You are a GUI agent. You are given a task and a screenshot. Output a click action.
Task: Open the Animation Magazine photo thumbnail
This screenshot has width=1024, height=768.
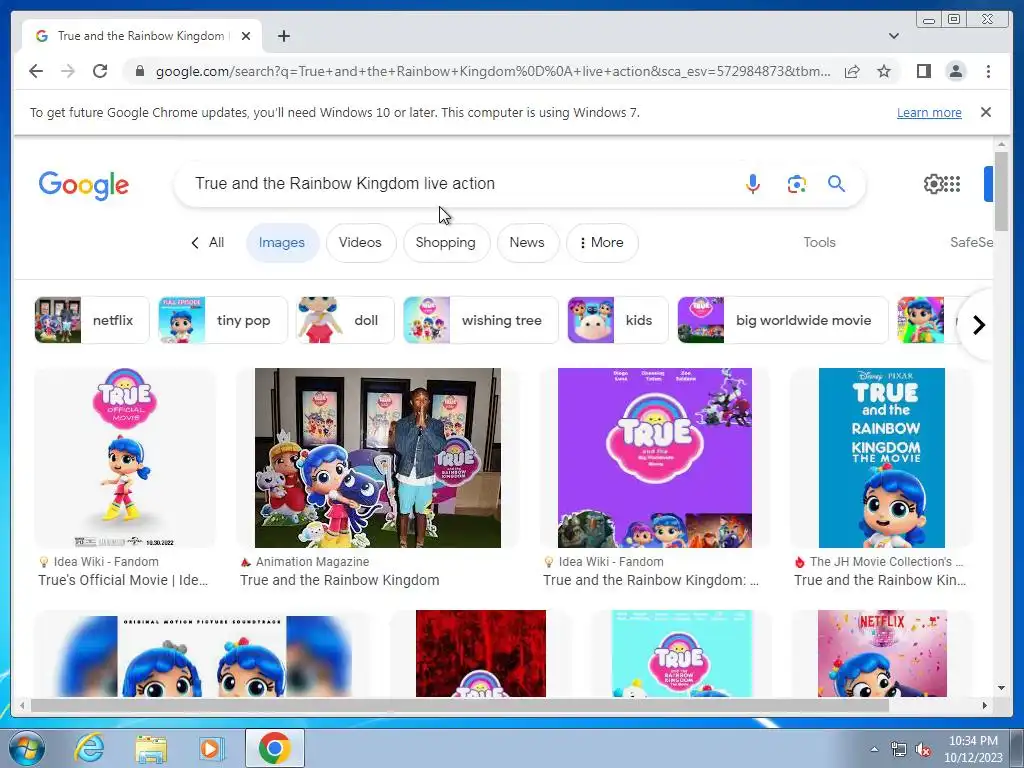[377, 458]
